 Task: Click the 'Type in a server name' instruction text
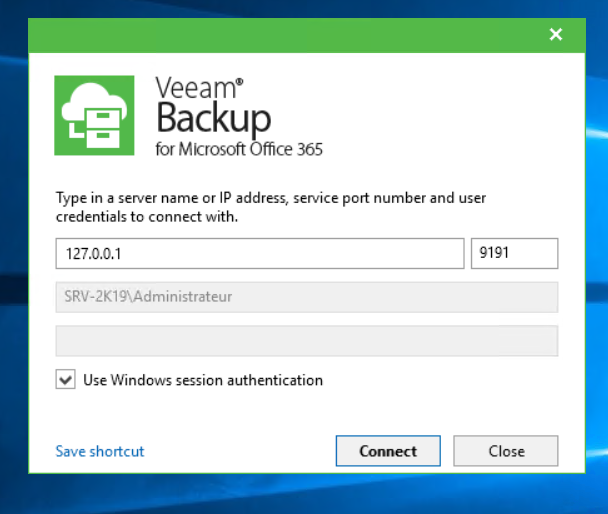[x=271, y=207]
